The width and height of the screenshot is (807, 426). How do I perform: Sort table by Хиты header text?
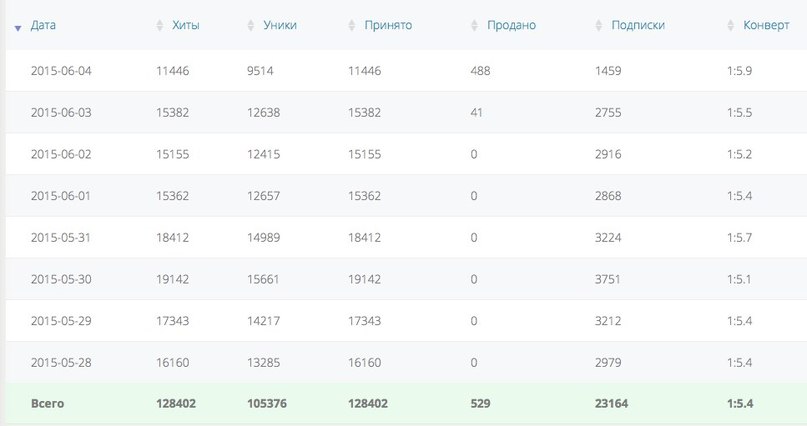coord(186,25)
